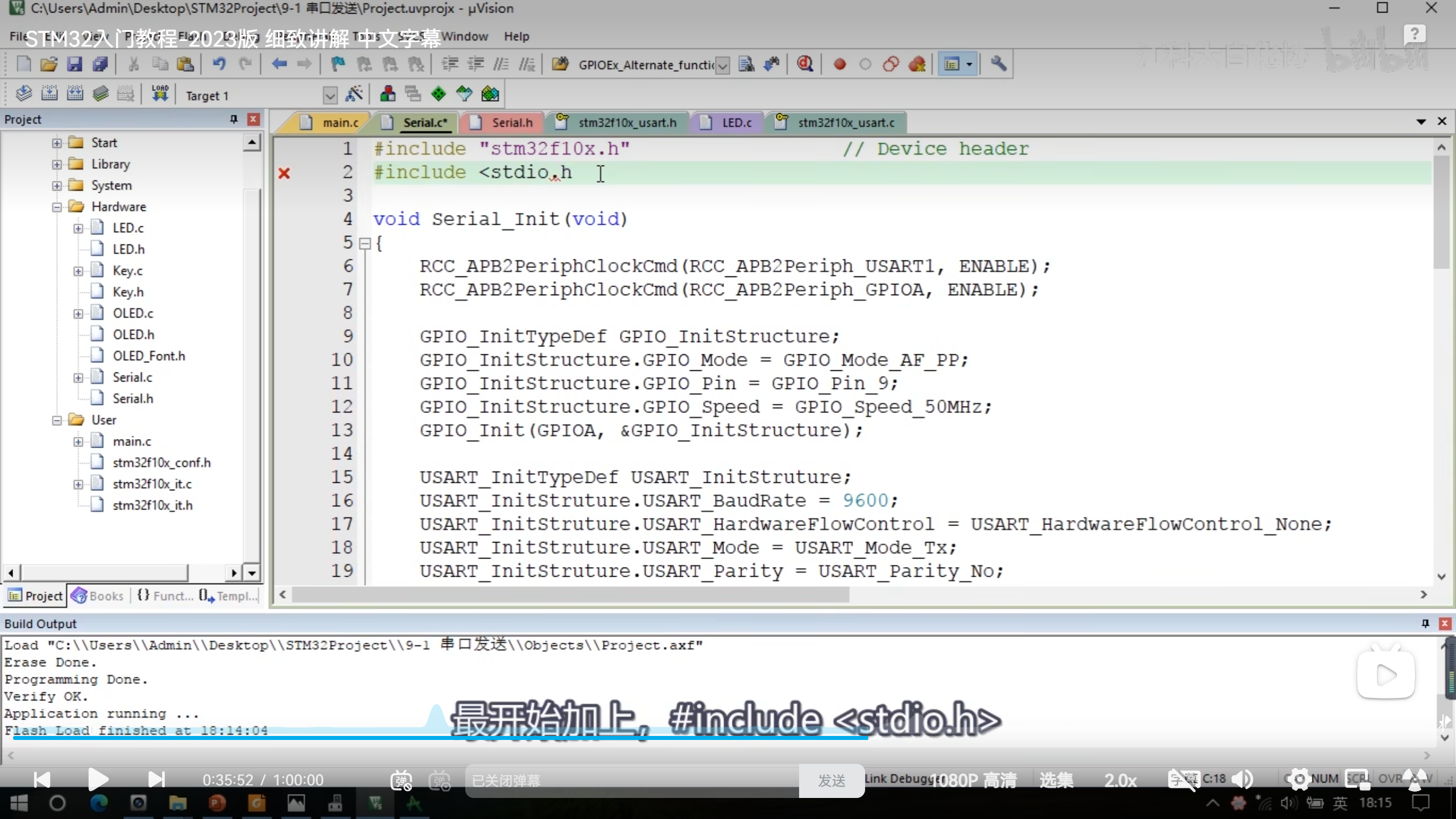Click the 发送 send button
The image size is (1456, 819).
tap(832, 780)
